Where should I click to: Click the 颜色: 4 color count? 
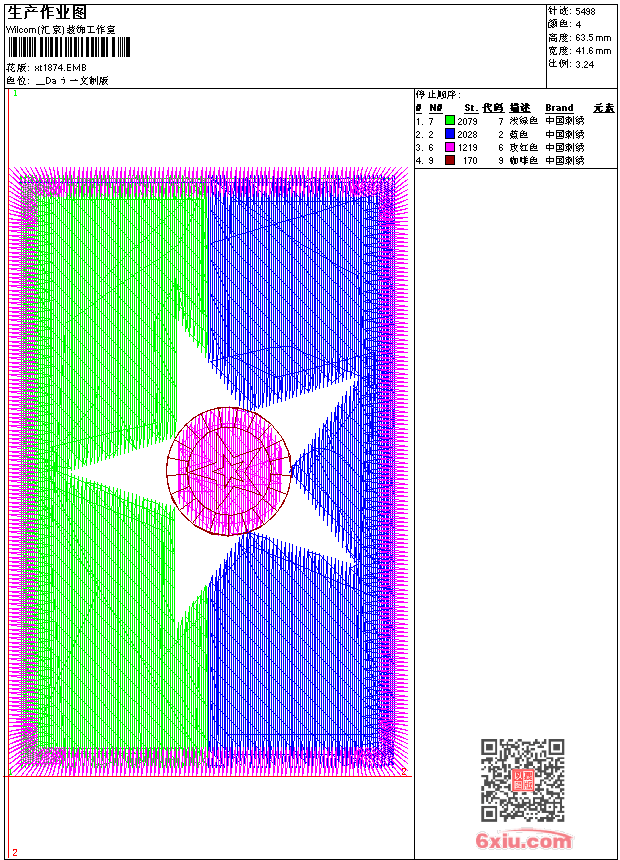(564, 24)
